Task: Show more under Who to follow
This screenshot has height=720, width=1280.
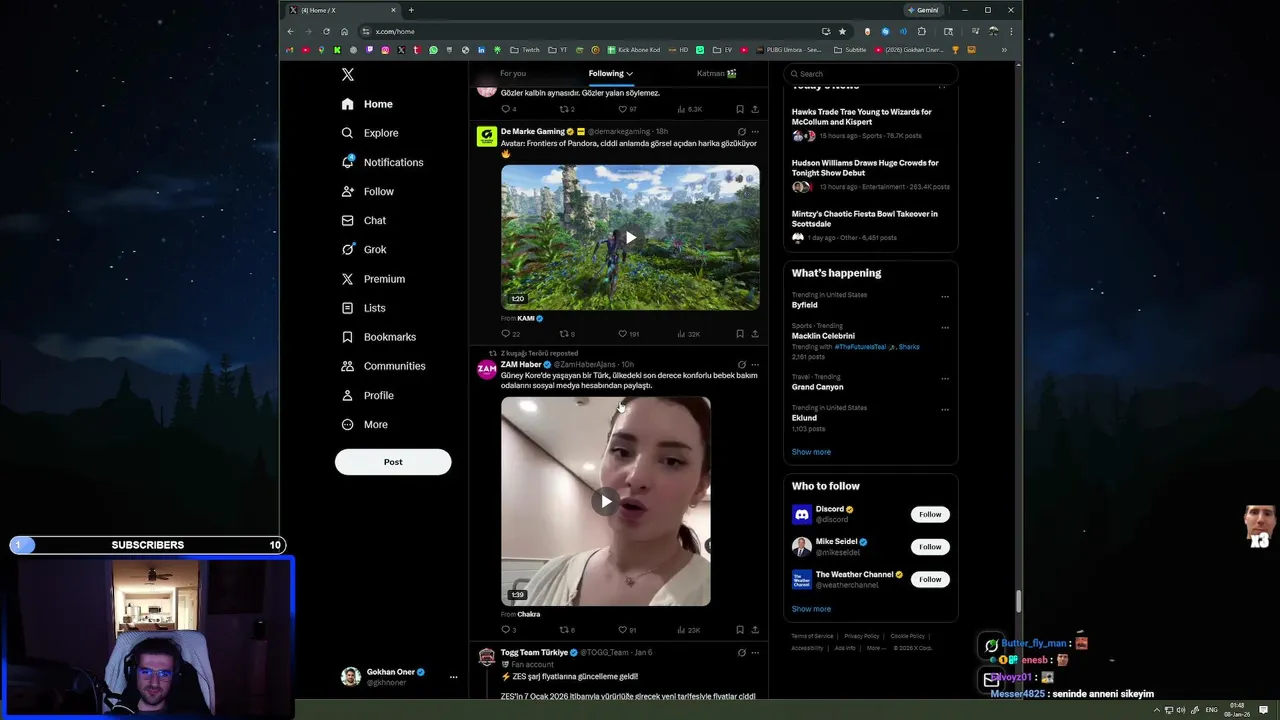Action: point(811,609)
